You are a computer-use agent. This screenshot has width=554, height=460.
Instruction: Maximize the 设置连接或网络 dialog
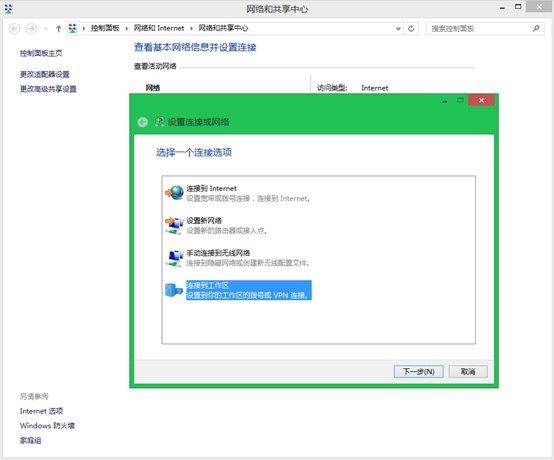[460, 100]
